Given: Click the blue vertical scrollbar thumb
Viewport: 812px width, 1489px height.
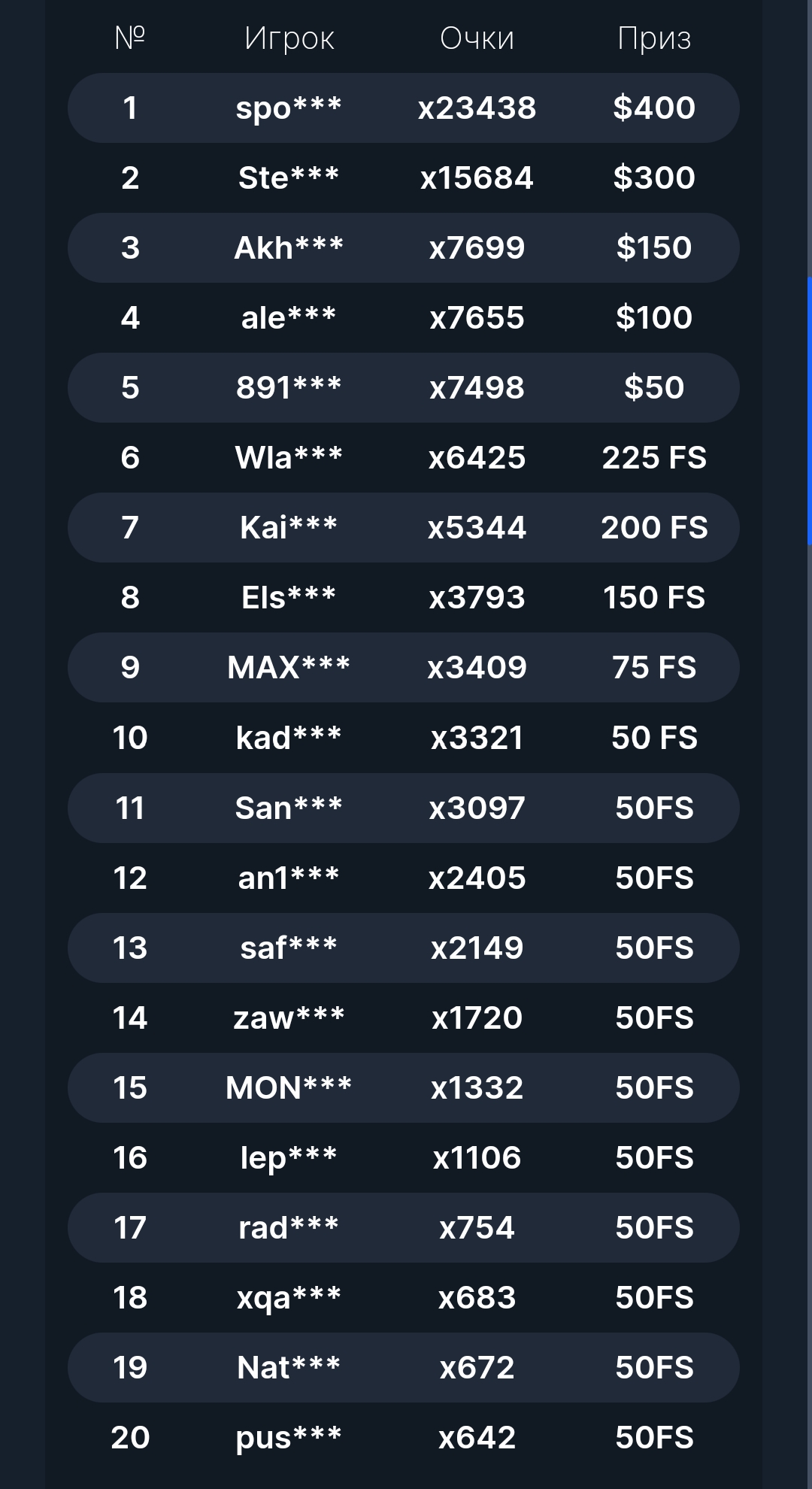Looking at the screenshot, I should point(809,411).
